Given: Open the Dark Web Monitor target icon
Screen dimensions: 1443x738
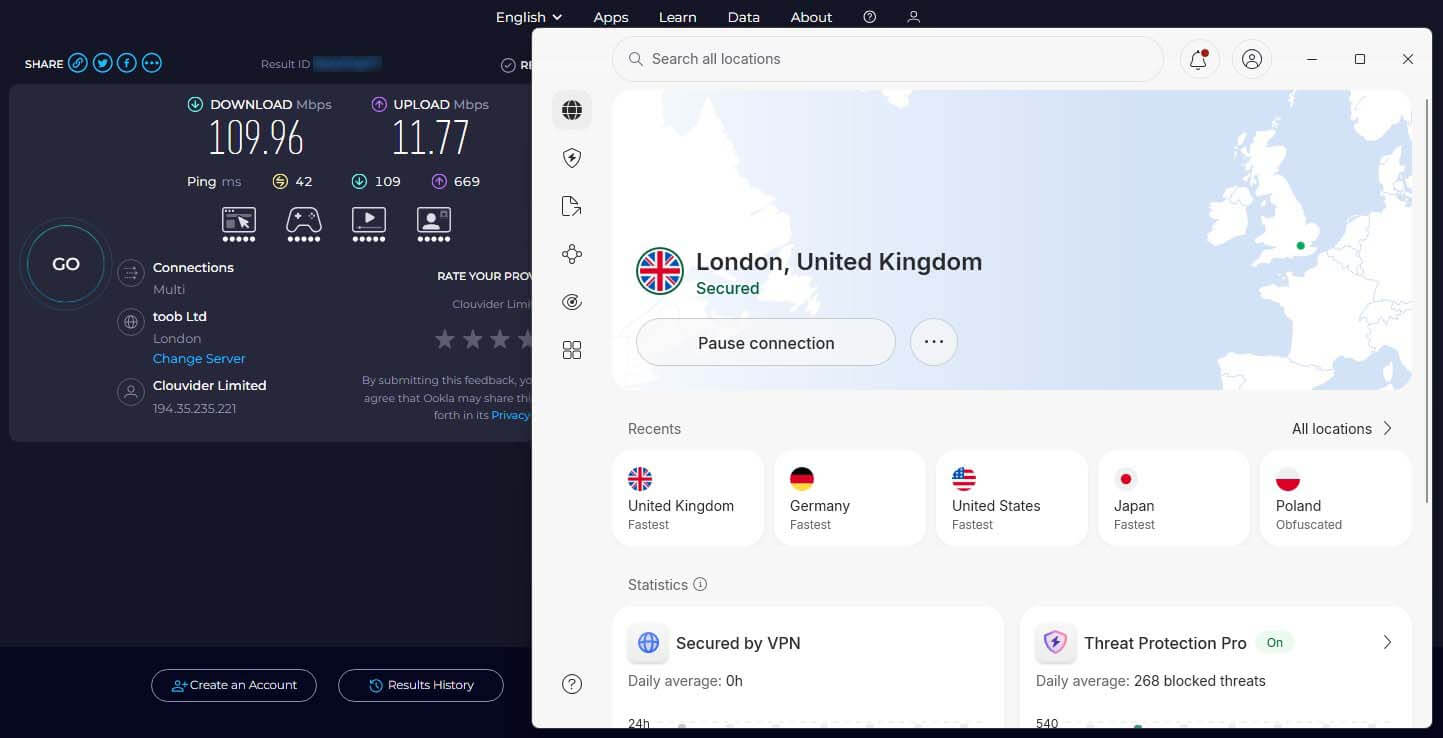Looking at the screenshot, I should pos(572,302).
